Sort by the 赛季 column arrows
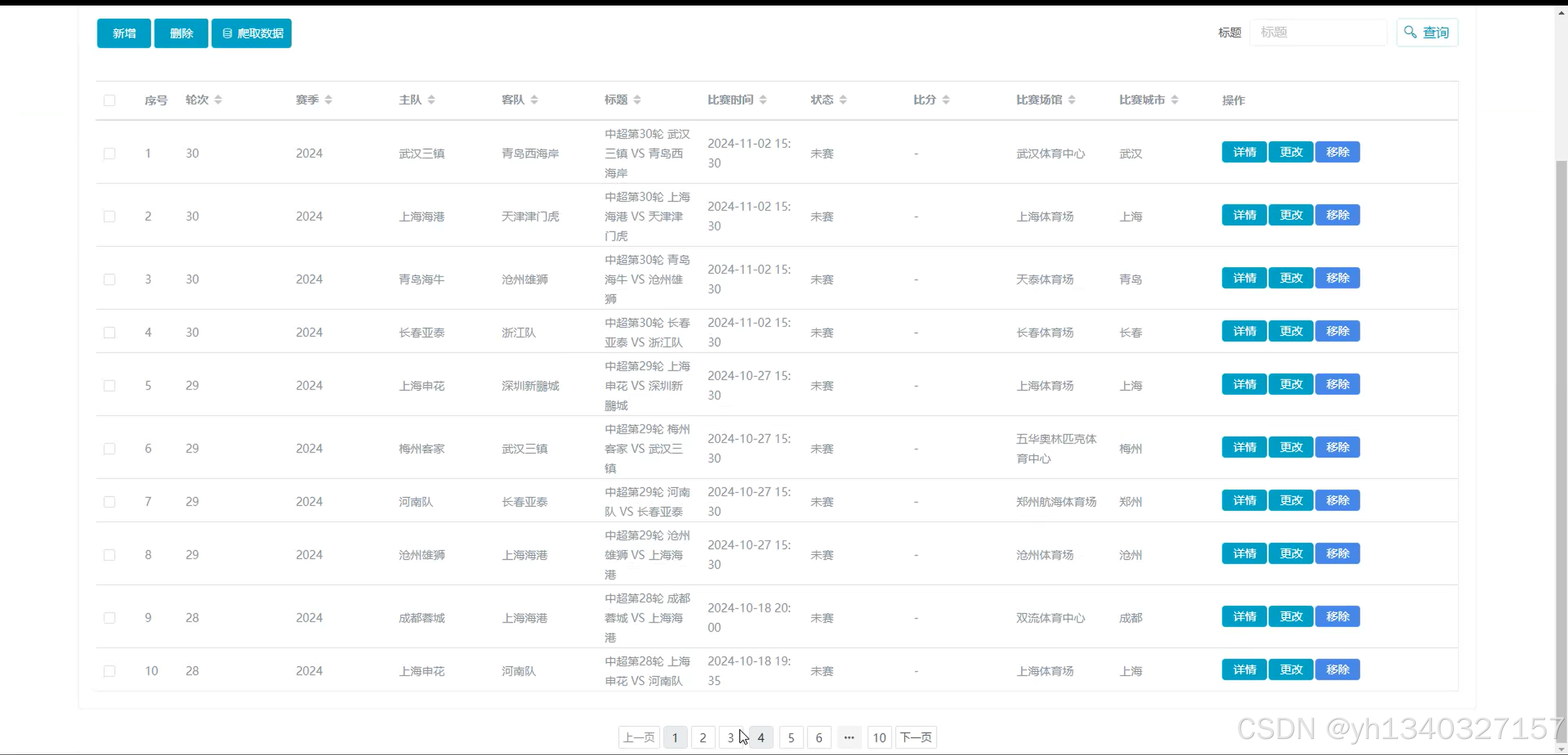This screenshot has height=755, width=1568. pyautogui.click(x=328, y=100)
